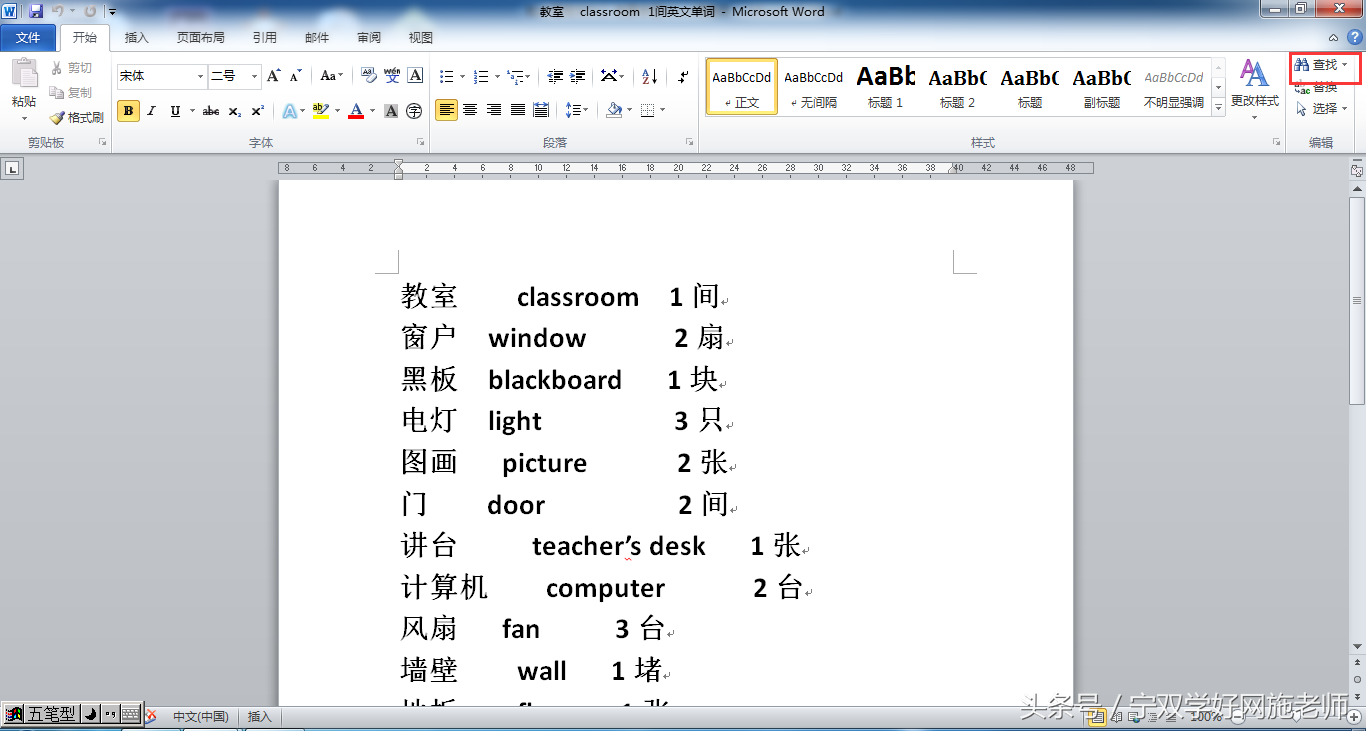Apply the red font color
Image resolution: width=1366 pixels, height=731 pixels.
[x=355, y=111]
